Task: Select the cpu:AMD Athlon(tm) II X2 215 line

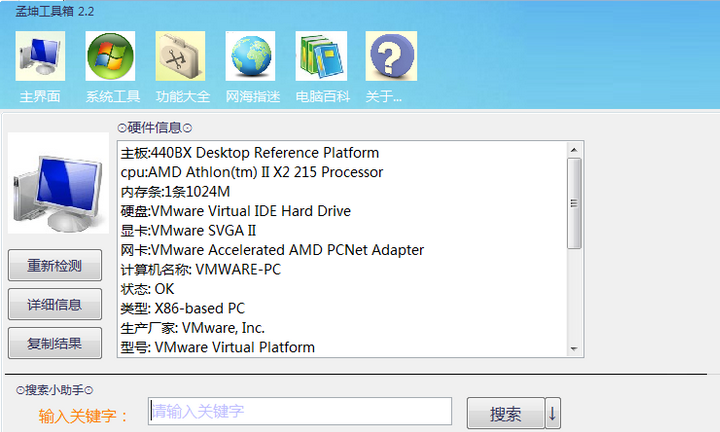Action: pos(252,172)
